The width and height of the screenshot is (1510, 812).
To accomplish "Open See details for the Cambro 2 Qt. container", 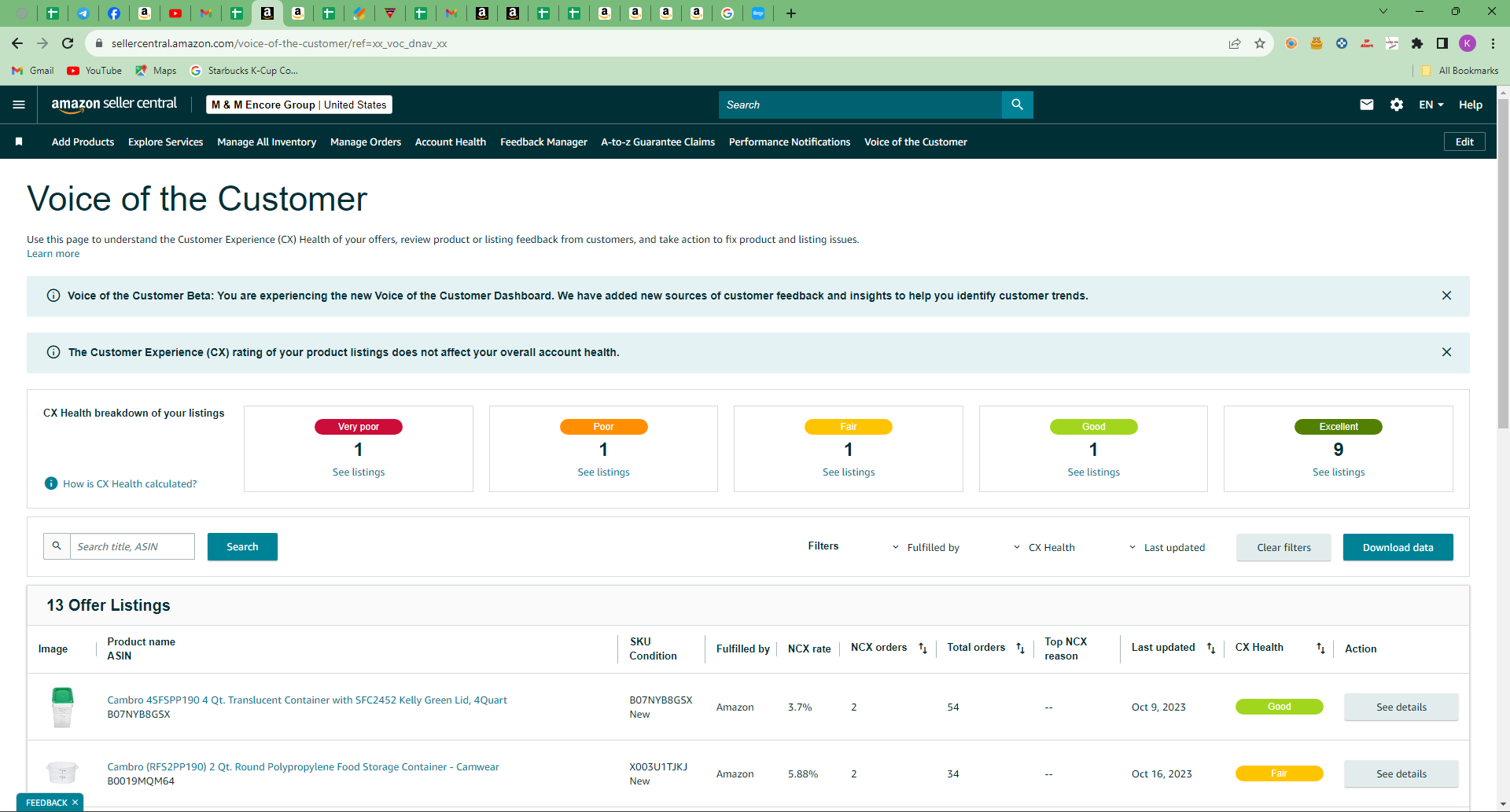I will click(1401, 773).
